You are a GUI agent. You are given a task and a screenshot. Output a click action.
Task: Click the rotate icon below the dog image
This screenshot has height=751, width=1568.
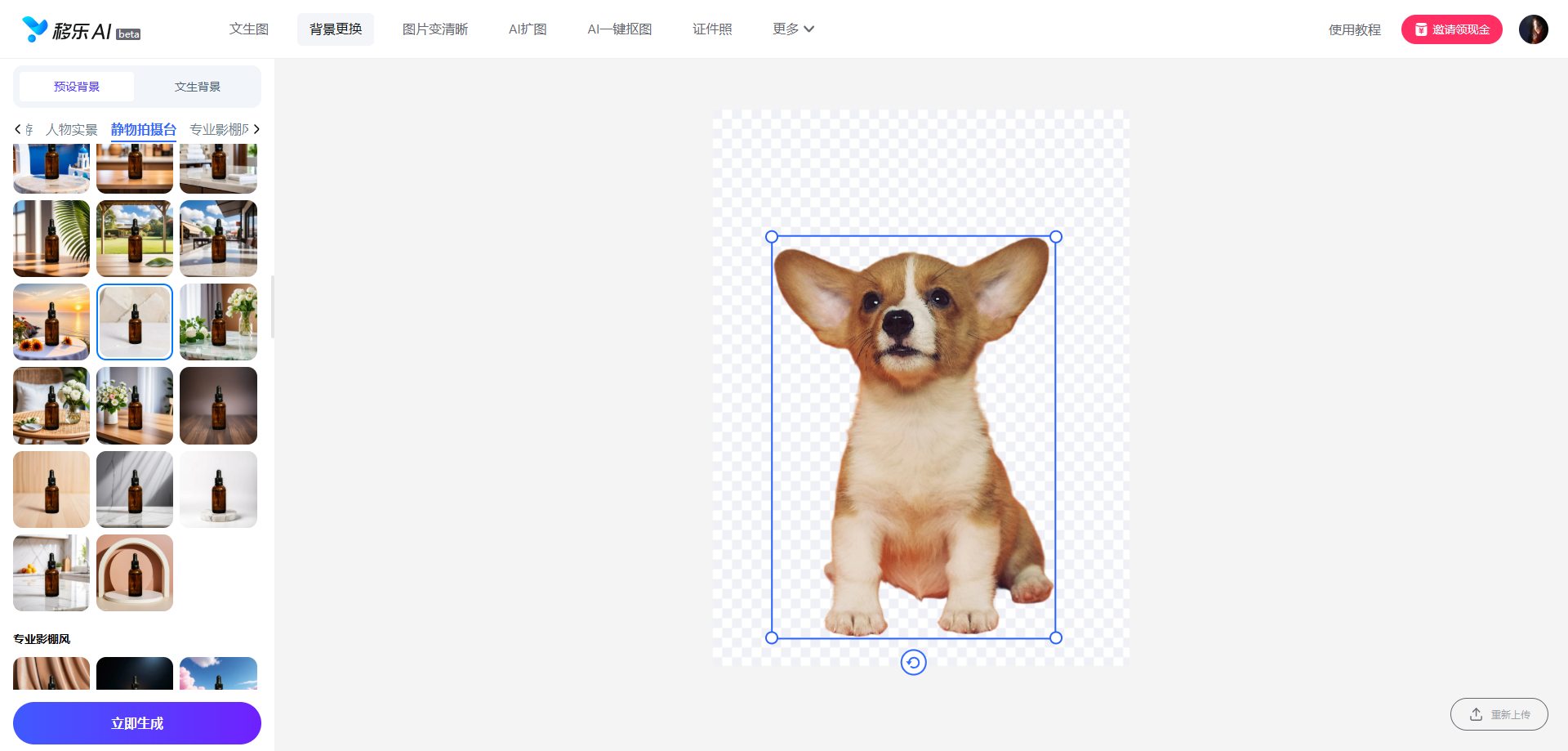(913, 662)
